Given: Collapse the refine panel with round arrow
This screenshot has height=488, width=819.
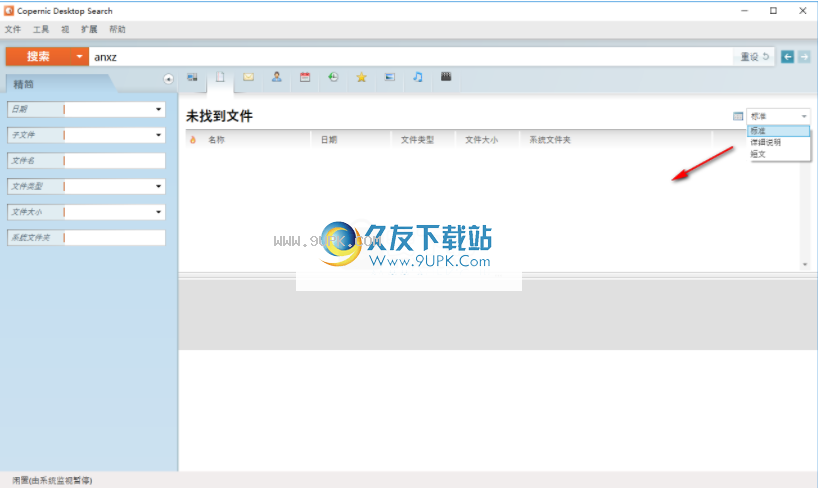Looking at the screenshot, I should [168, 79].
